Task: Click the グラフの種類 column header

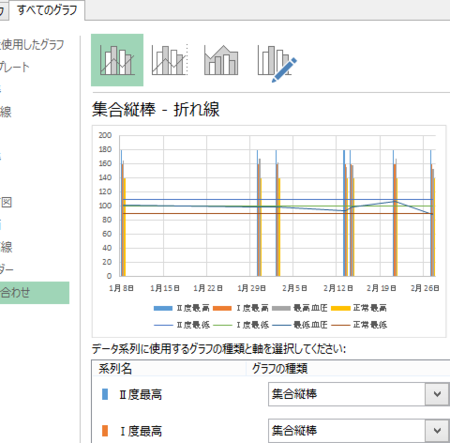Action: coord(280,369)
